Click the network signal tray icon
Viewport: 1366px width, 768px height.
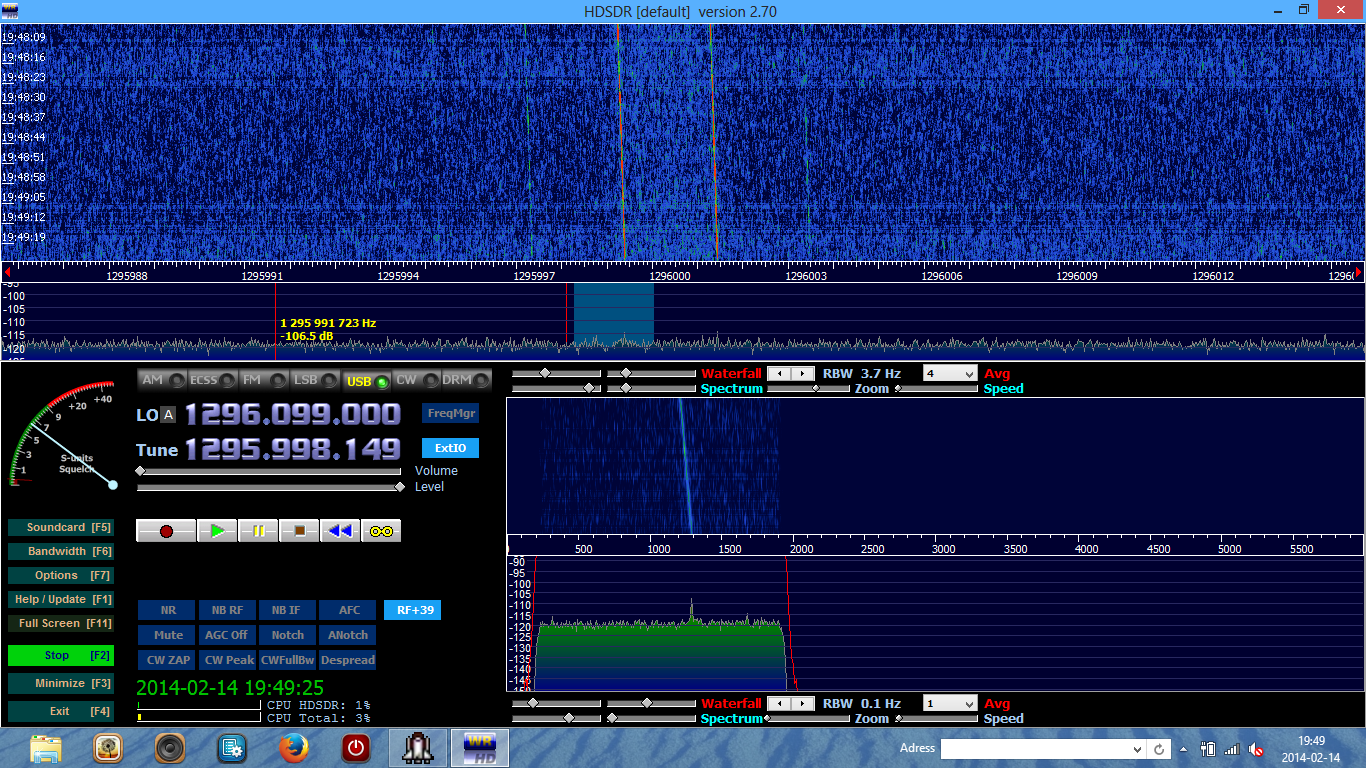pyautogui.click(x=1231, y=749)
